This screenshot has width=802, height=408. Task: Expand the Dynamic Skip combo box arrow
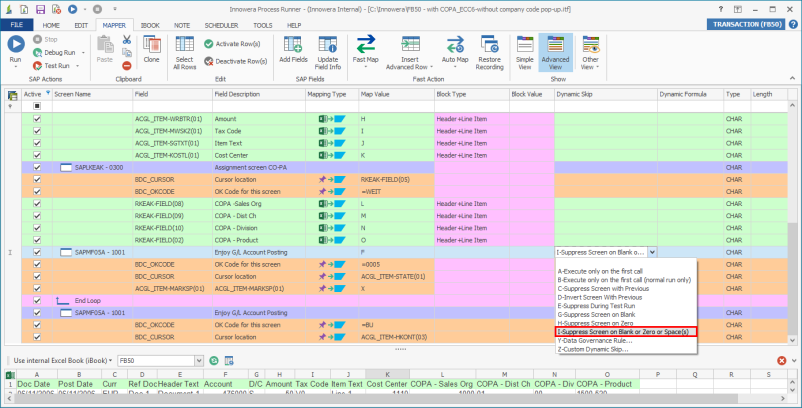[652, 253]
